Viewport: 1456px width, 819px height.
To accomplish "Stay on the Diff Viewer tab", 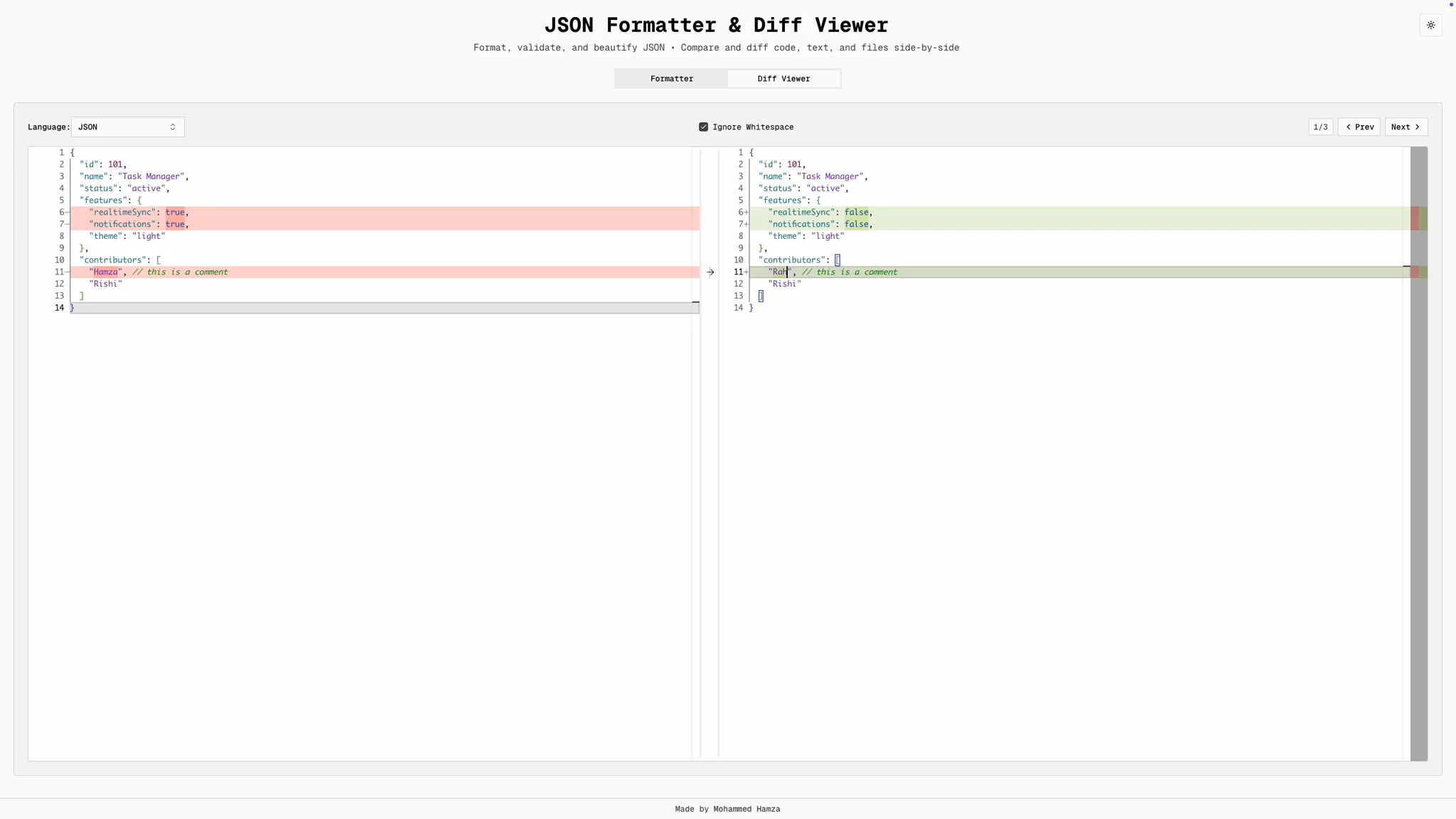I will [783, 78].
